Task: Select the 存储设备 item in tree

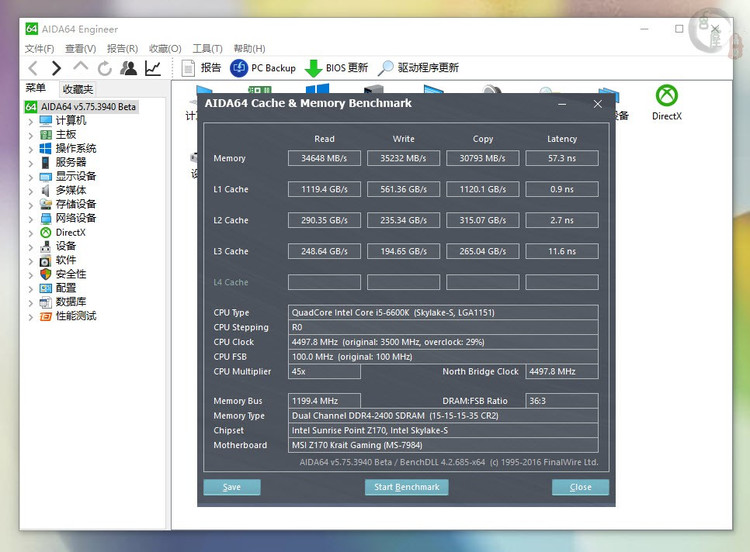Action: click(x=75, y=205)
